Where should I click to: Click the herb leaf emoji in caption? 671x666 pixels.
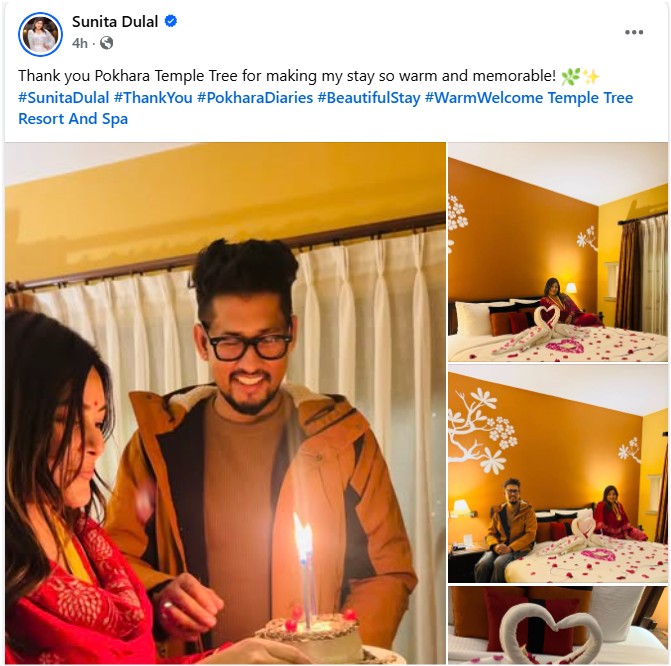point(570,76)
